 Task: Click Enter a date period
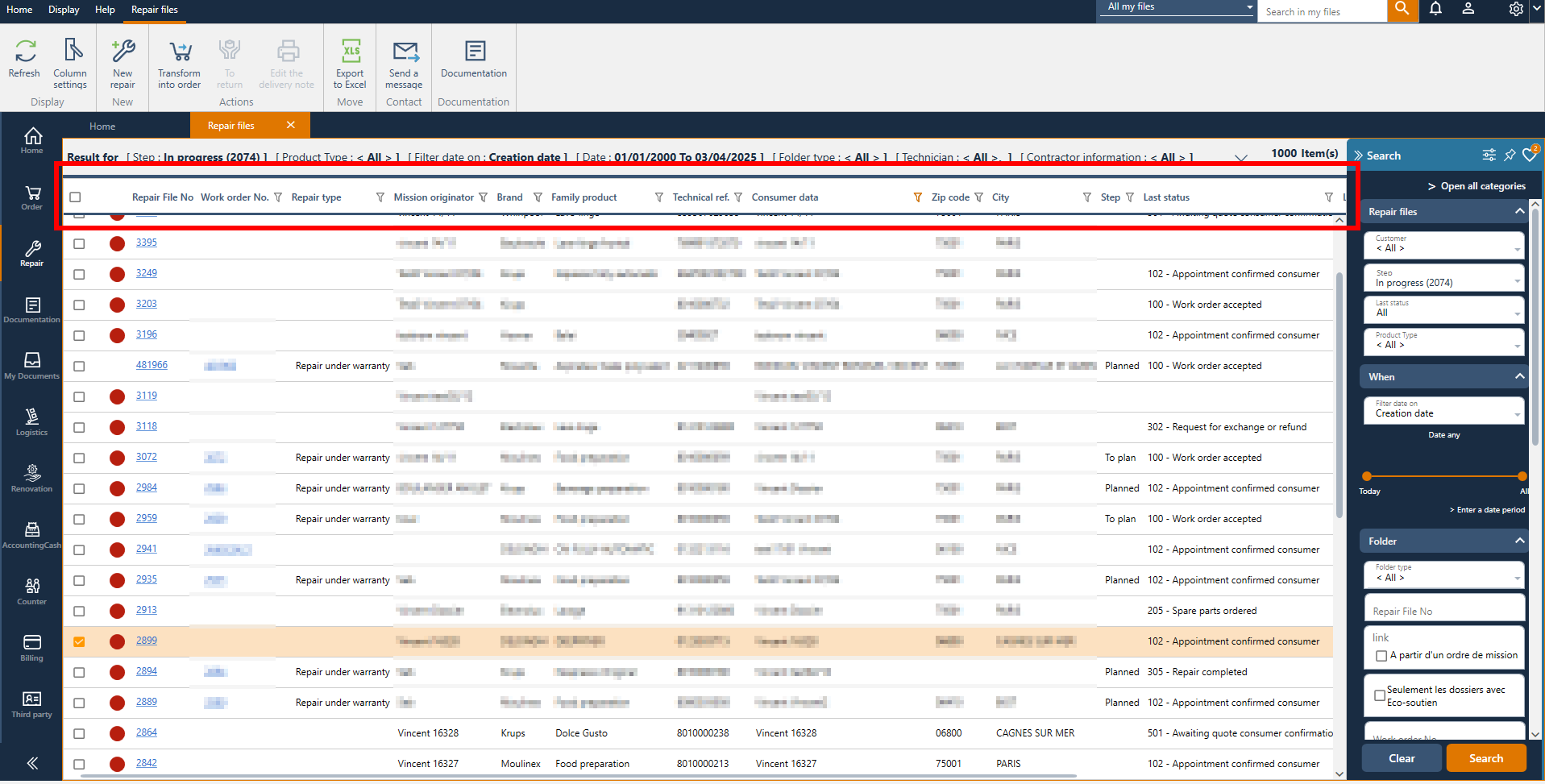click(1487, 510)
